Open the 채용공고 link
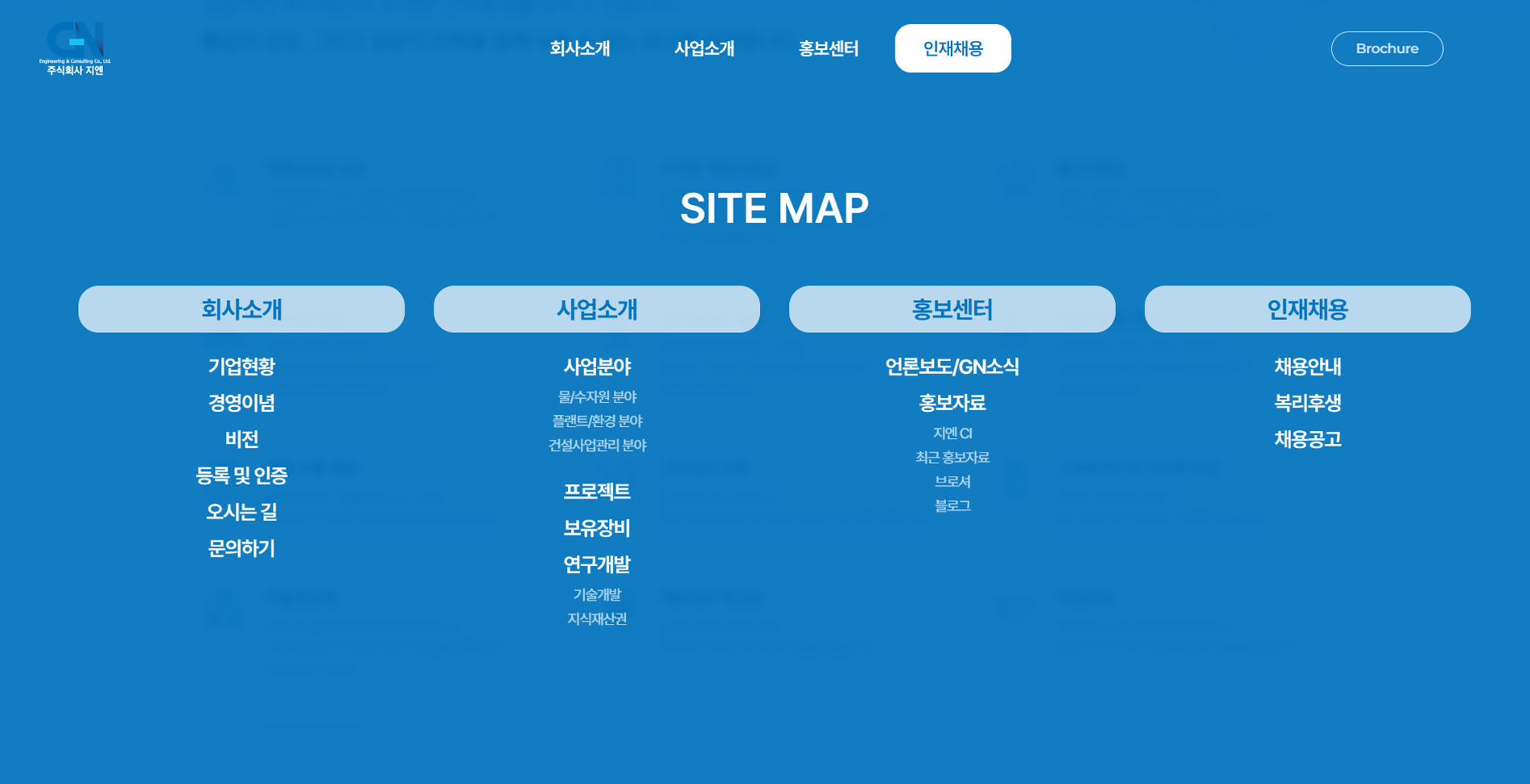The height and width of the screenshot is (784, 1530). (1307, 440)
